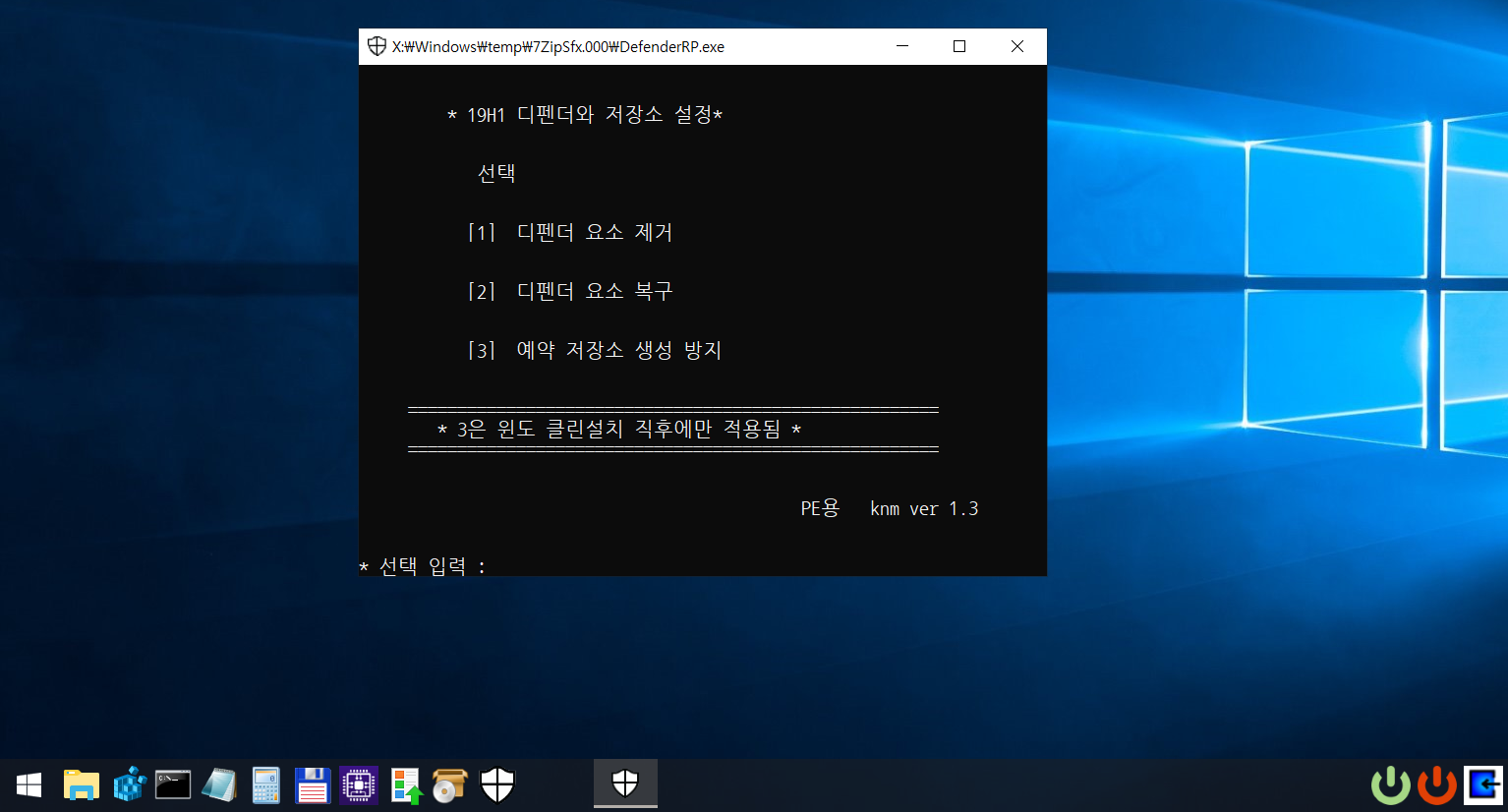Click the red power icon in tray
This screenshot has height=812, width=1508.
tap(1437, 784)
